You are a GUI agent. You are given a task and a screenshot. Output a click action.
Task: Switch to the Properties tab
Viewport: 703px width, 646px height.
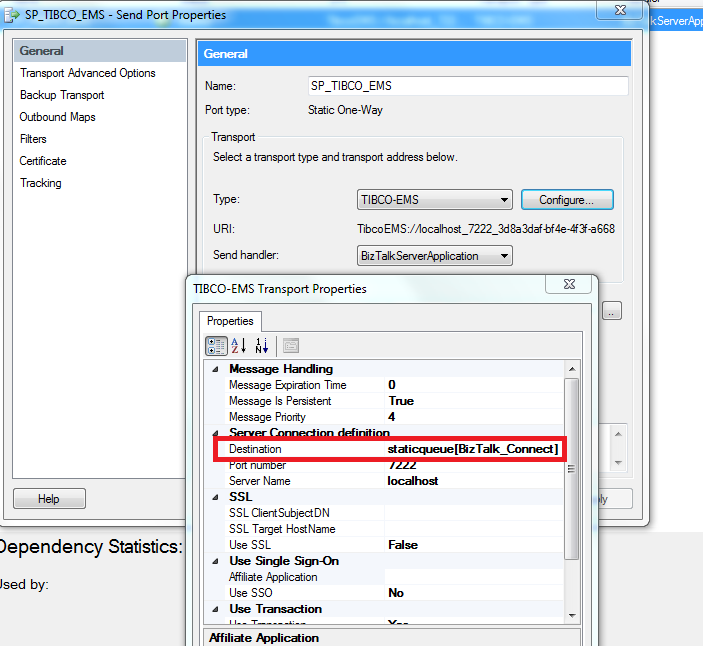[230, 321]
